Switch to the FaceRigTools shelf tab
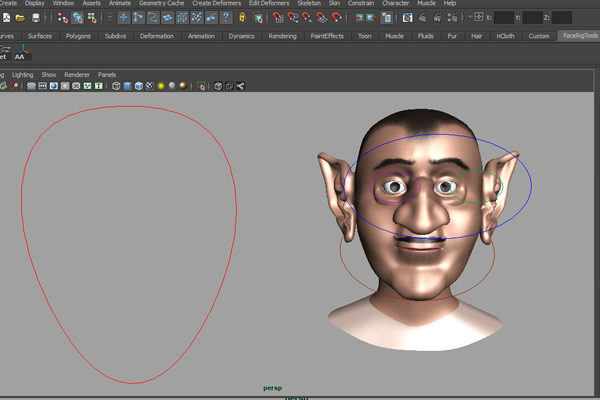The width and height of the screenshot is (600, 400). coord(580,36)
